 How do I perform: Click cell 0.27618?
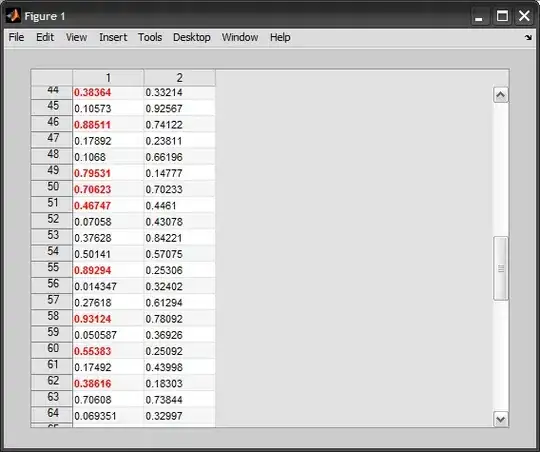click(108, 302)
